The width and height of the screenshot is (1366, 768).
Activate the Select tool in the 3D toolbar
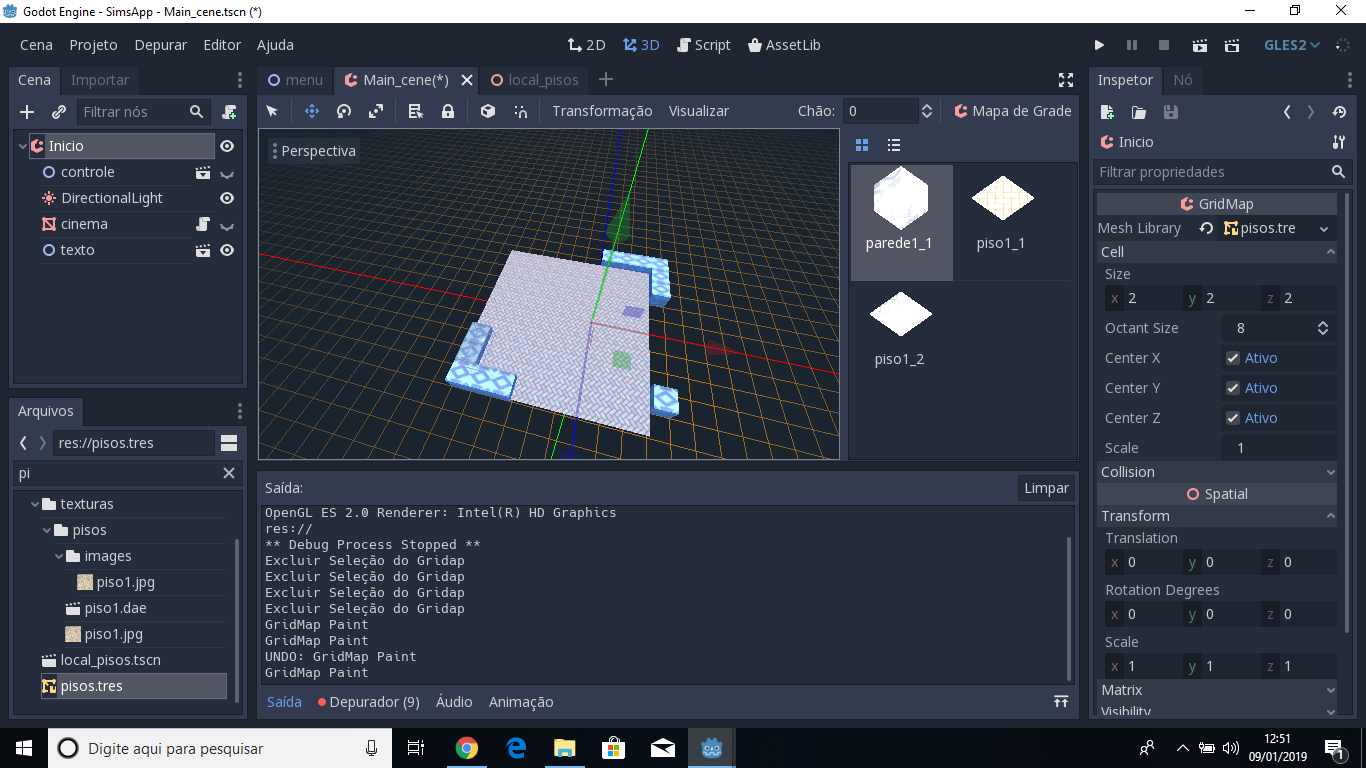[272, 111]
